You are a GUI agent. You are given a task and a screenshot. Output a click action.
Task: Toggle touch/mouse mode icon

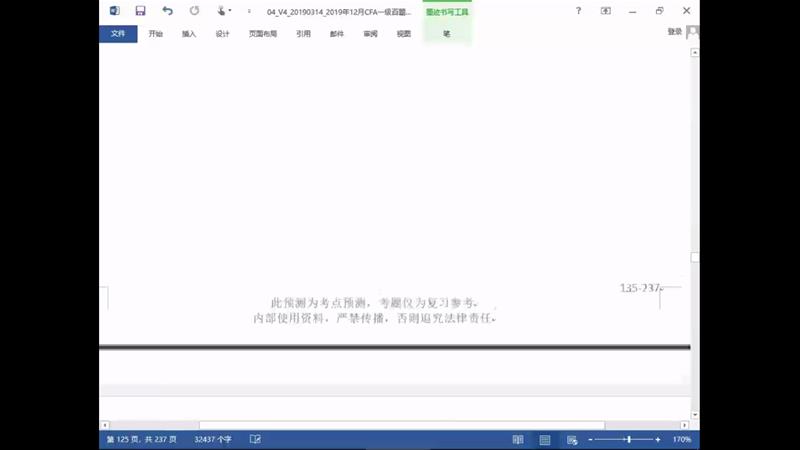(x=221, y=11)
